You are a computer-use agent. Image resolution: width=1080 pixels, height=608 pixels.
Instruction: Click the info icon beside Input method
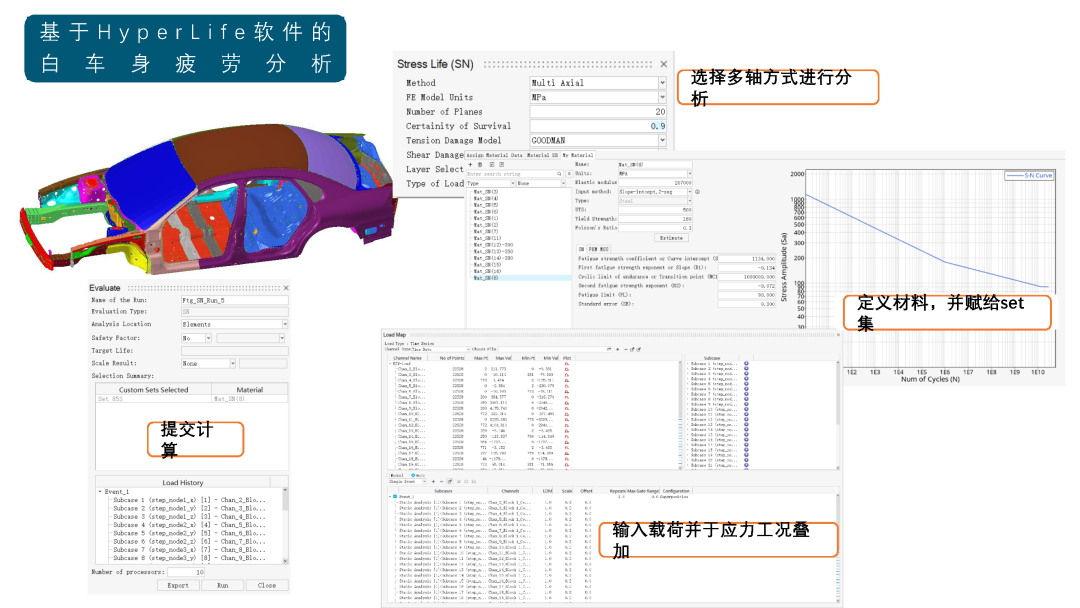[x=697, y=192]
